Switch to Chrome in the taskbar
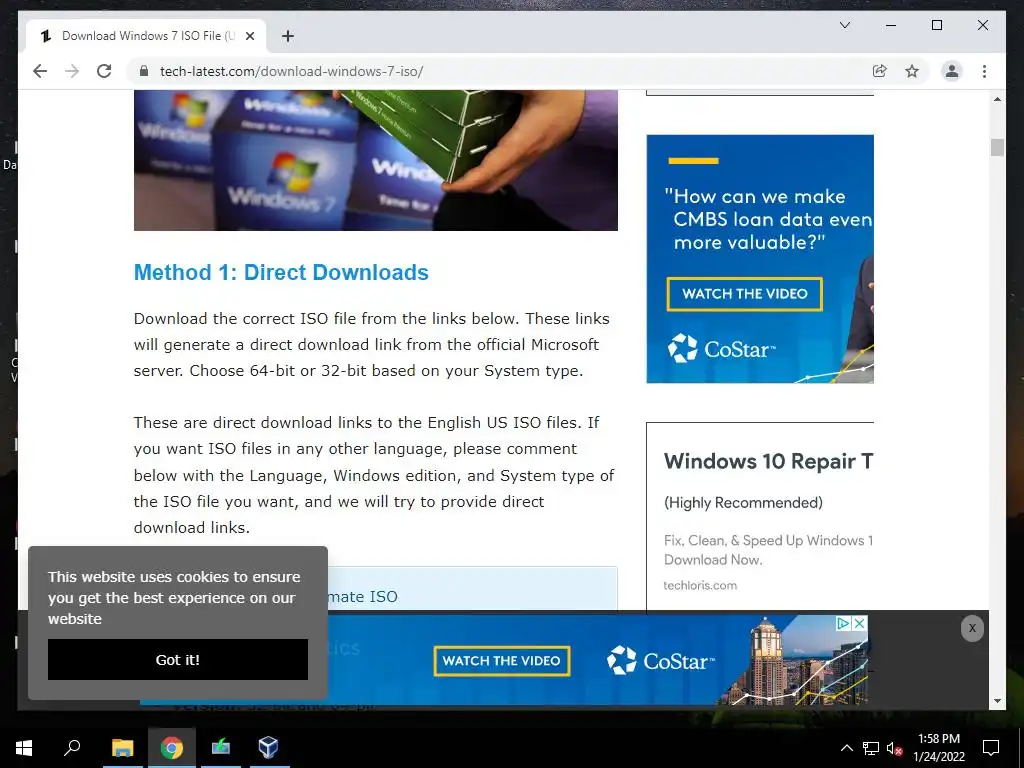Screen dimensions: 1024x768 click(172, 747)
